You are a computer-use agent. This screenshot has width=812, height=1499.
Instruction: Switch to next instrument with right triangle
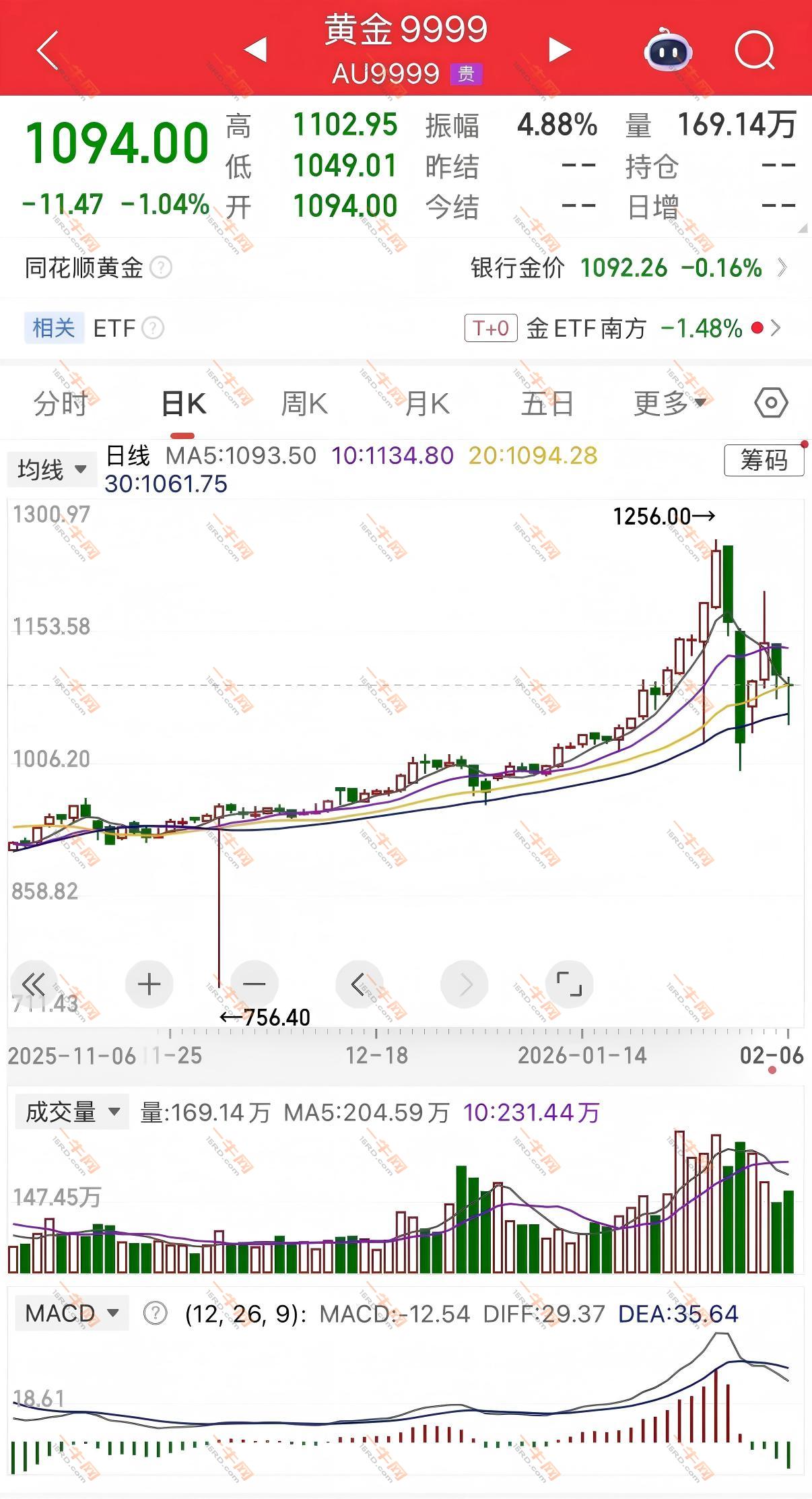[x=559, y=49]
